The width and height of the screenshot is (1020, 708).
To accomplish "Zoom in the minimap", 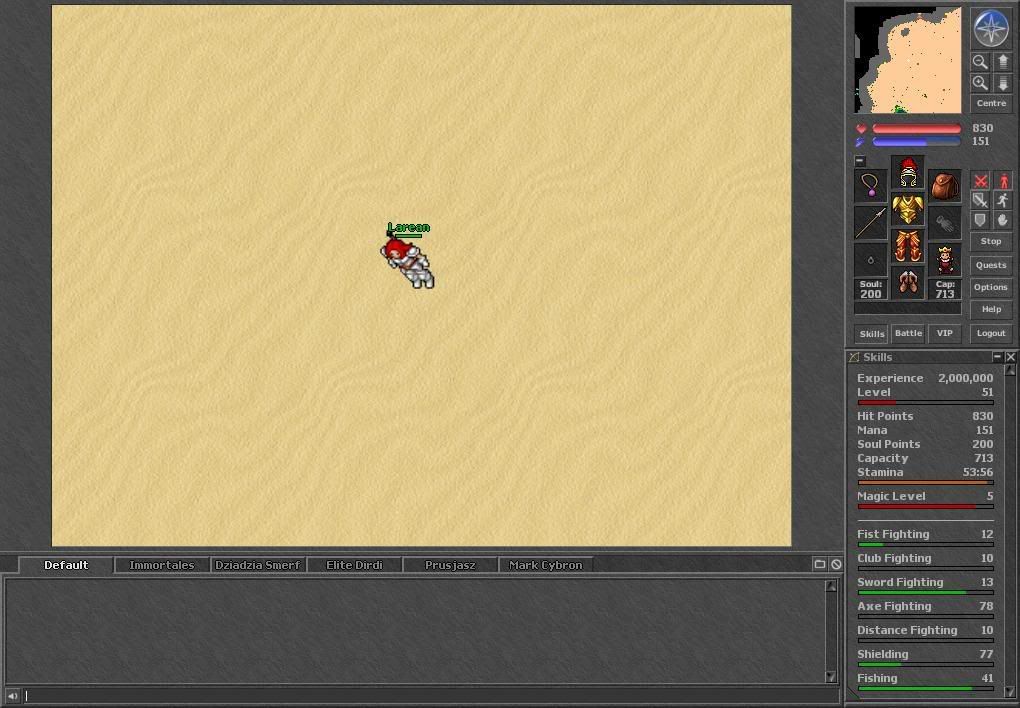I will pyautogui.click(x=980, y=83).
